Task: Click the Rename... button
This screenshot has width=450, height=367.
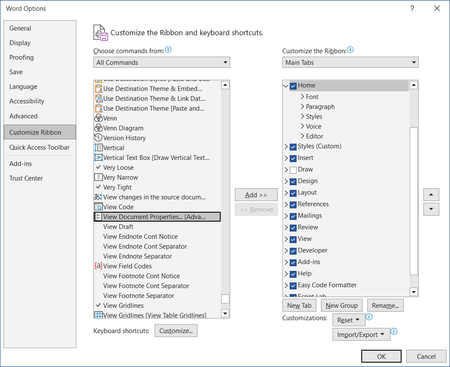Action: pos(385,305)
